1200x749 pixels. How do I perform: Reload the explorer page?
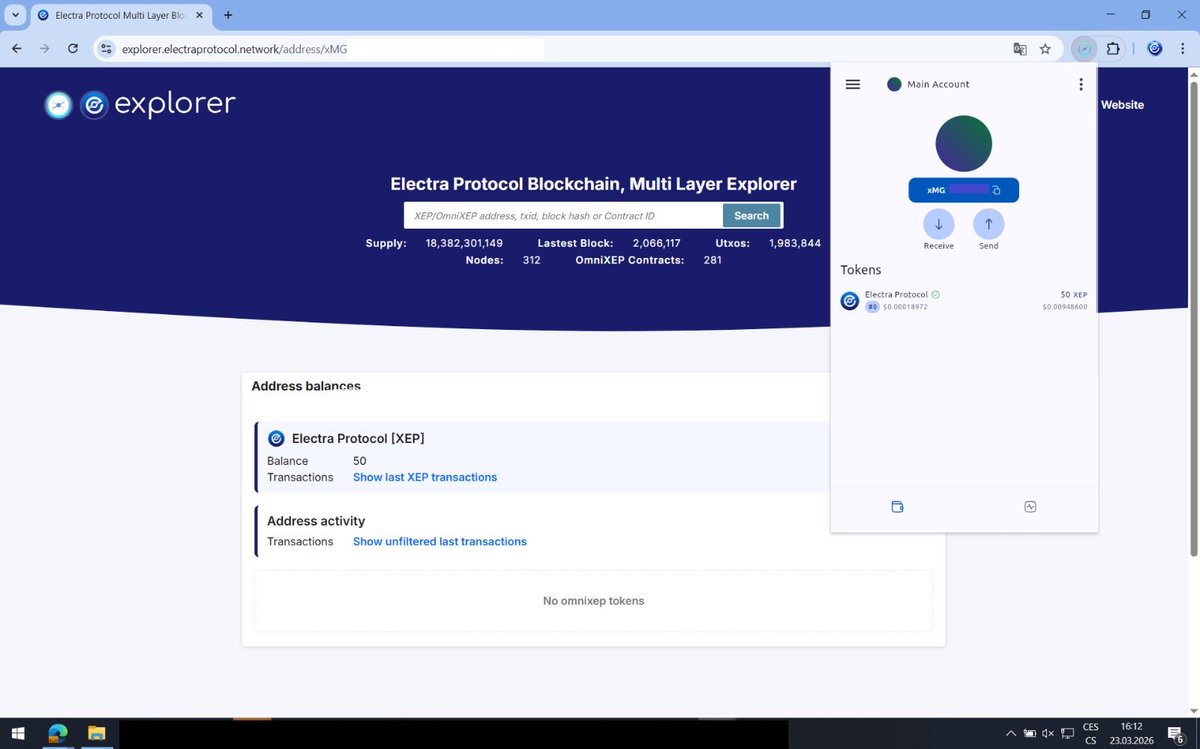tap(73, 48)
